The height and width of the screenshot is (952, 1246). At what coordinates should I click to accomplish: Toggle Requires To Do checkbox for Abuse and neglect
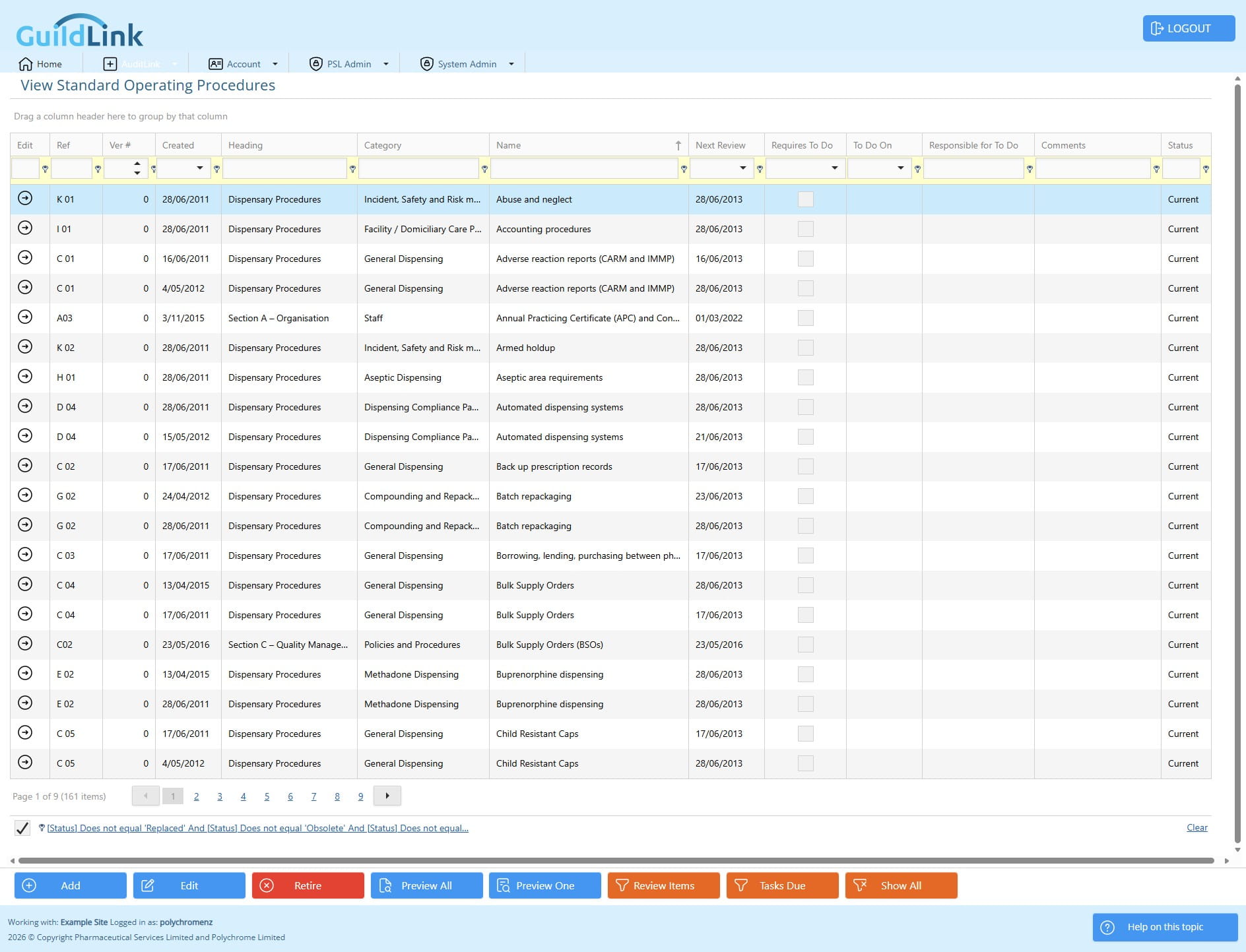tap(805, 199)
